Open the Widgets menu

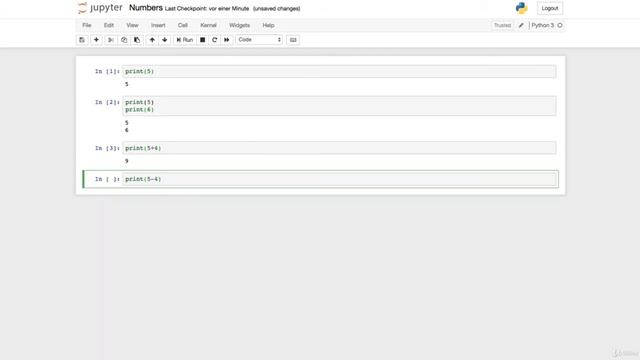click(239, 25)
